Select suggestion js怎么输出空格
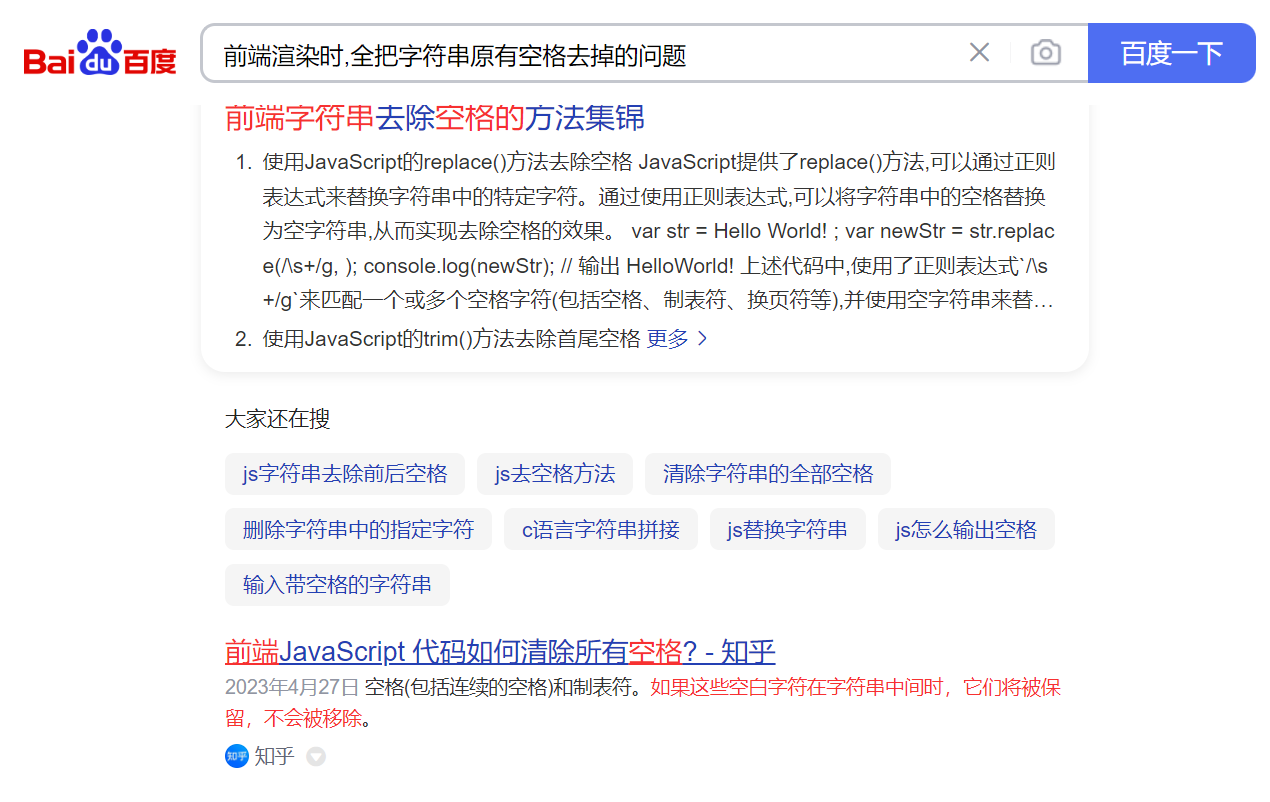The height and width of the screenshot is (802, 1270). click(966, 529)
